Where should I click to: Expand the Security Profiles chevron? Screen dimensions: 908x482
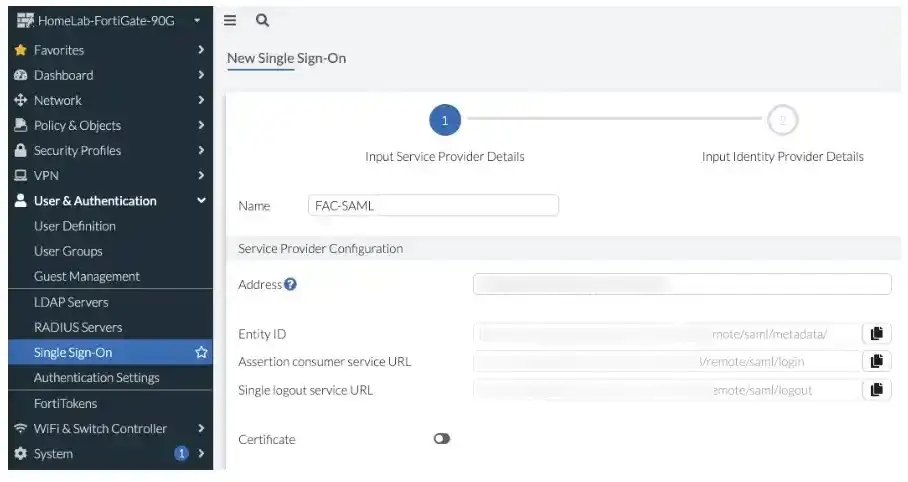(201, 150)
